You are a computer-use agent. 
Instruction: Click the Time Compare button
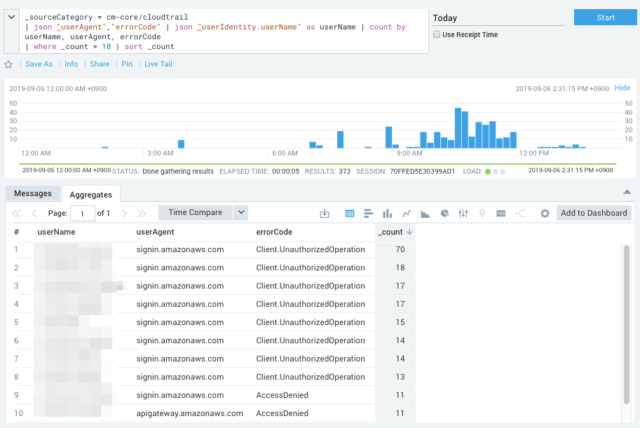tap(196, 213)
